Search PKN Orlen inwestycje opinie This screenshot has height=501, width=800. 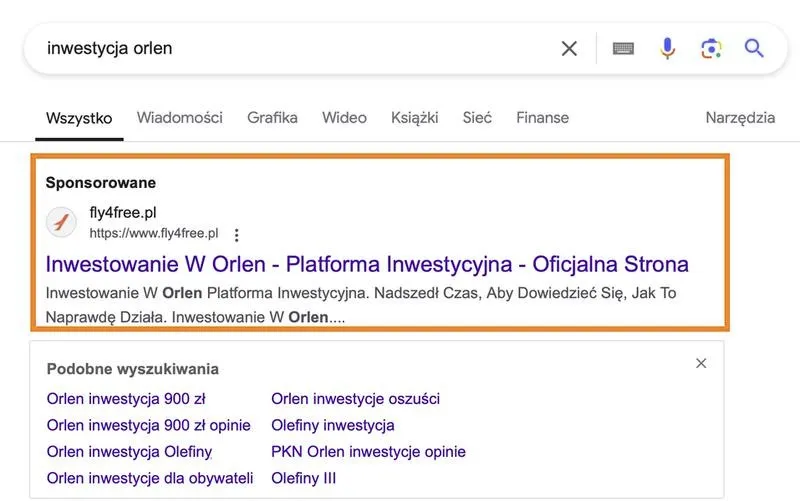(368, 452)
